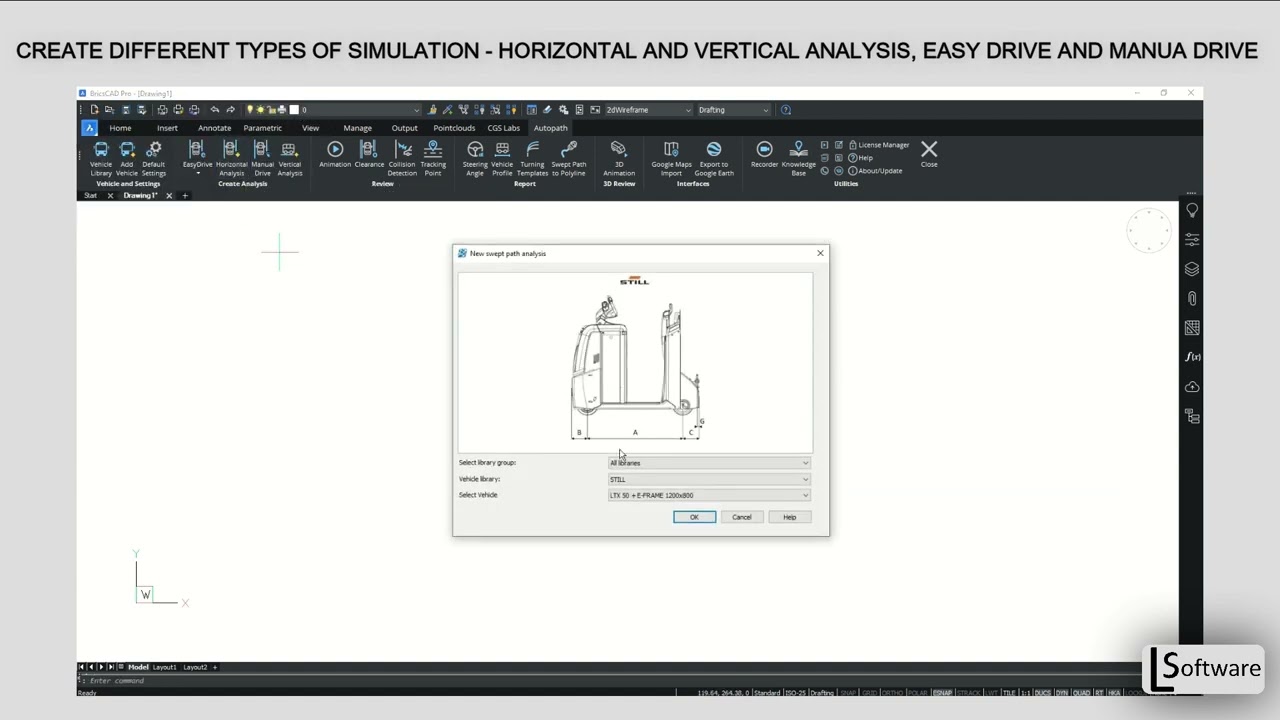Image resolution: width=1280 pixels, height=720 pixels.
Task: Expand the Vehicle library dropdown showing STILL
Action: [709, 479]
